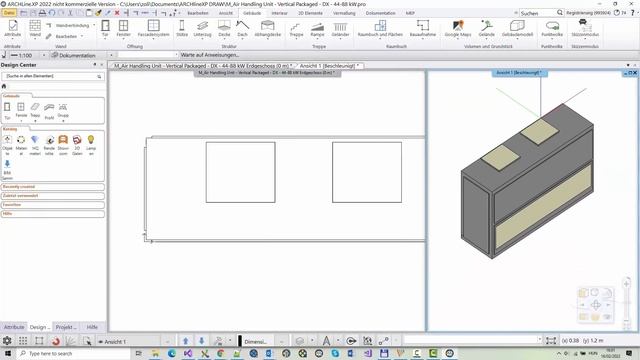640x360 pixels.
Task: Click the print icon in quick toolbar
Action: [42, 13]
